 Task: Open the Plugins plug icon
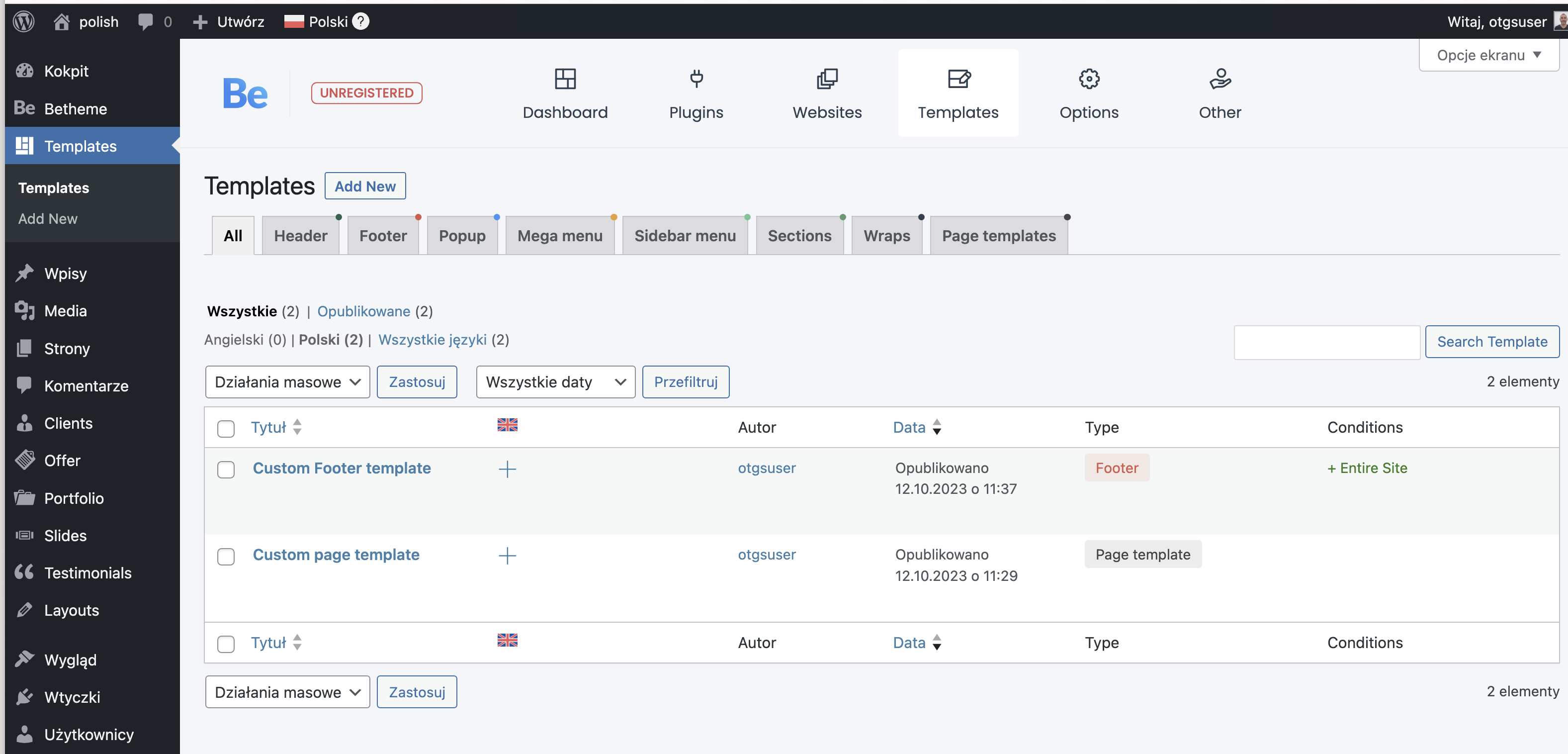click(697, 79)
